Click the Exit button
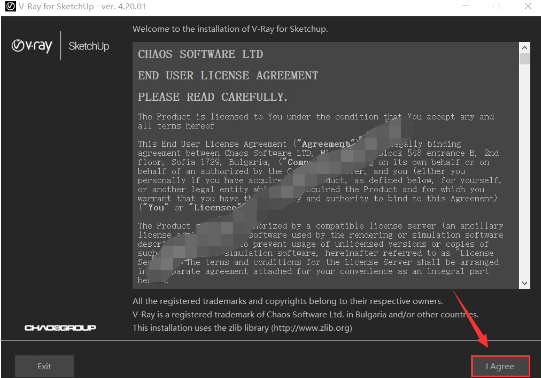Viewport: 541px width, 378px height. coord(44,366)
